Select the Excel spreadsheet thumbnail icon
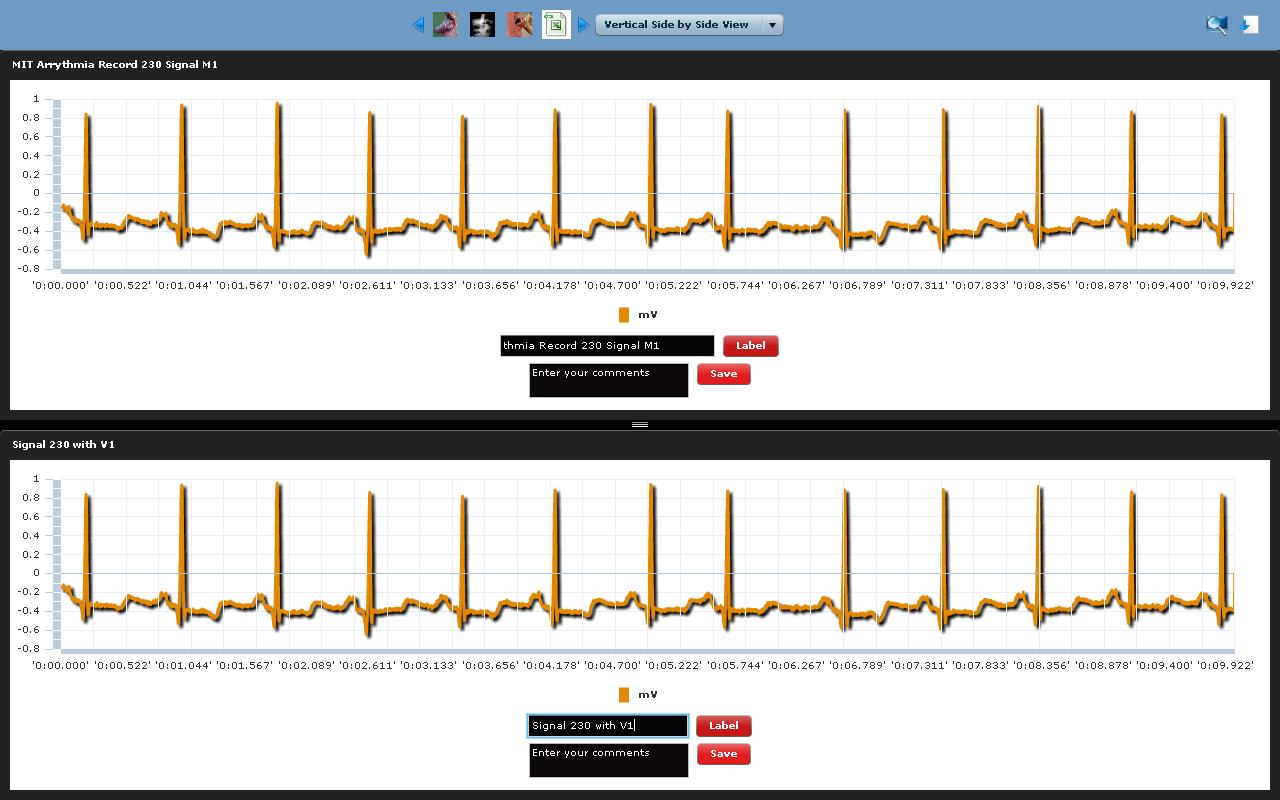This screenshot has width=1280, height=800. click(556, 25)
